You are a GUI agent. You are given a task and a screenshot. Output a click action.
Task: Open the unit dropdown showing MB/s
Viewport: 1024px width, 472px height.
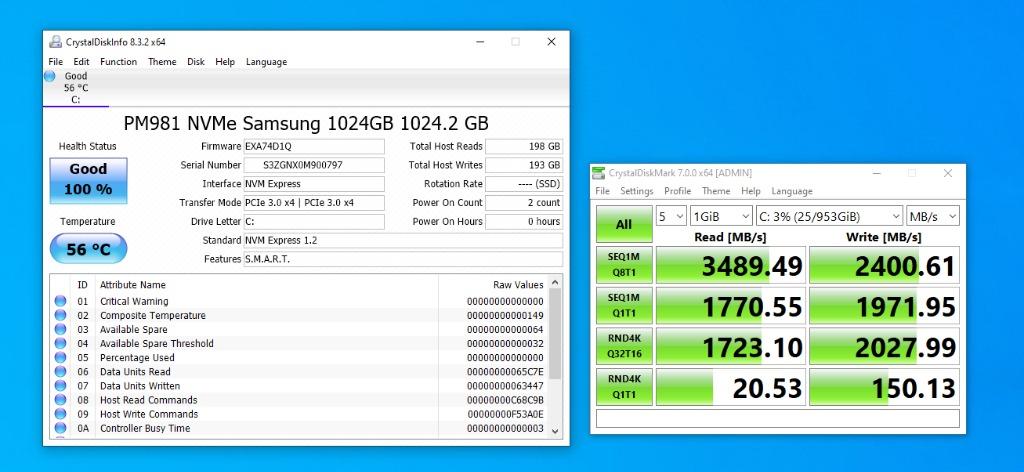point(933,216)
